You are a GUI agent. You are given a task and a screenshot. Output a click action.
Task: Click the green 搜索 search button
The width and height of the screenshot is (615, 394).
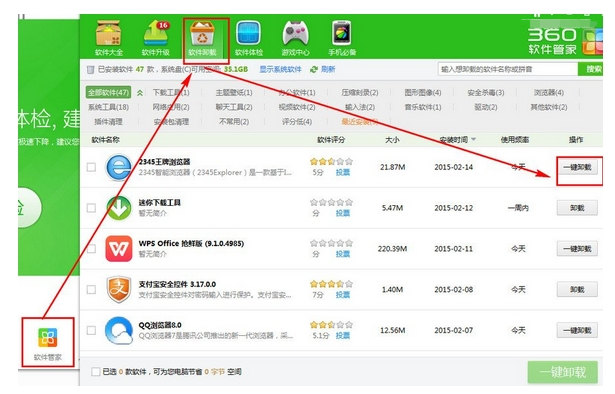tap(591, 69)
